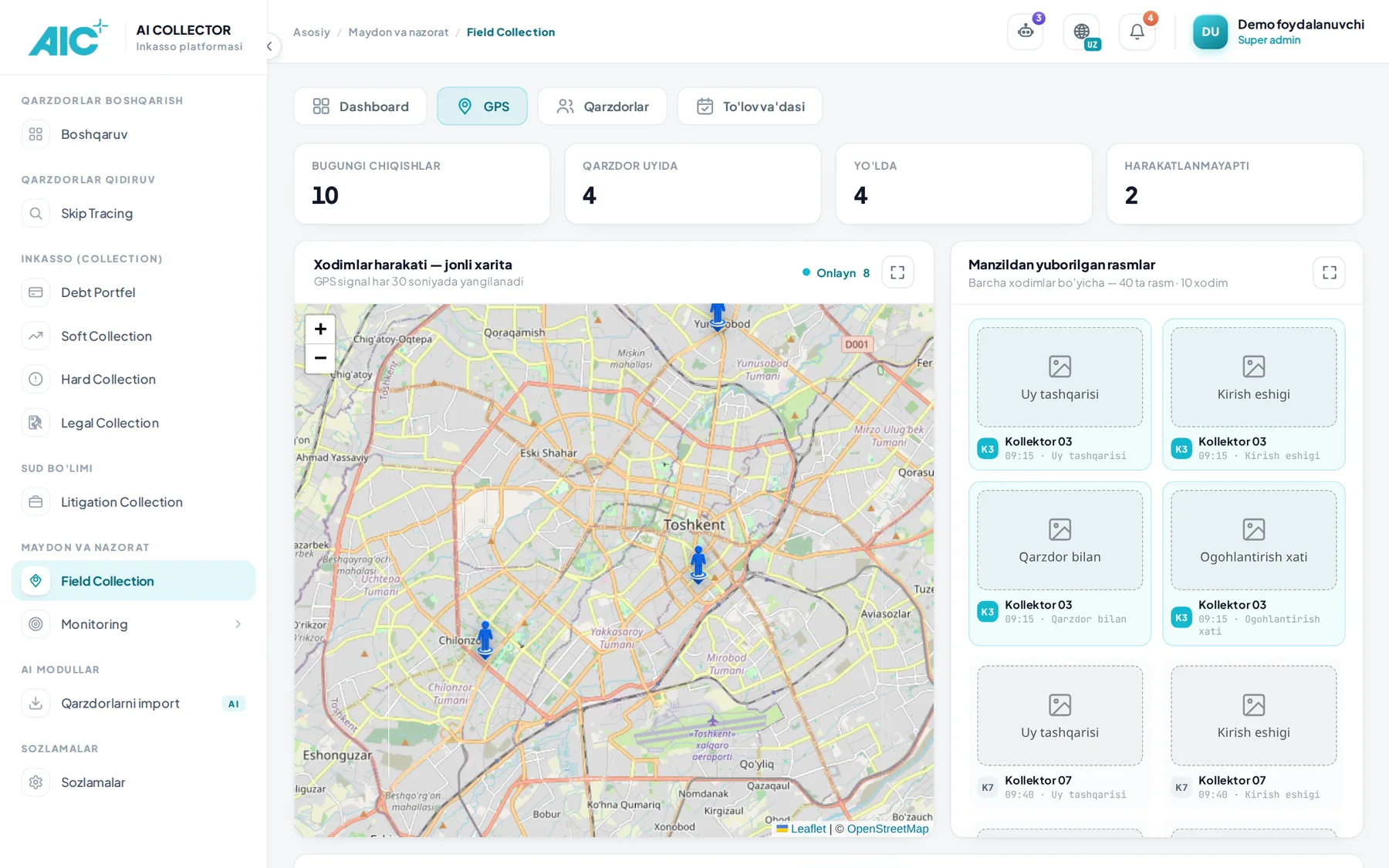Screen dimensions: 1389x868
Task: Go to Debt Portfel
Action: point(133,292)
